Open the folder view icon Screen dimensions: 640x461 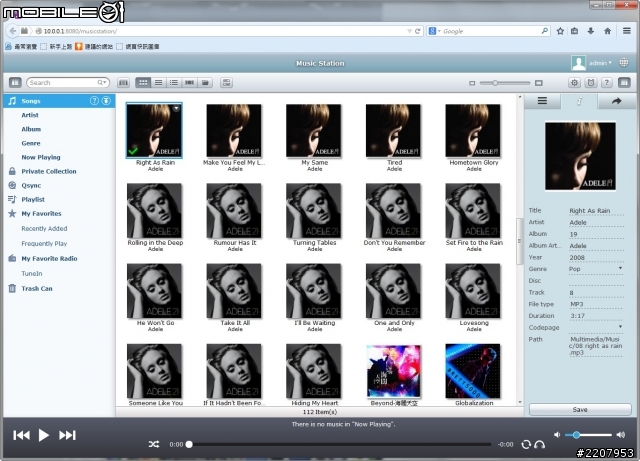[205, 82]
